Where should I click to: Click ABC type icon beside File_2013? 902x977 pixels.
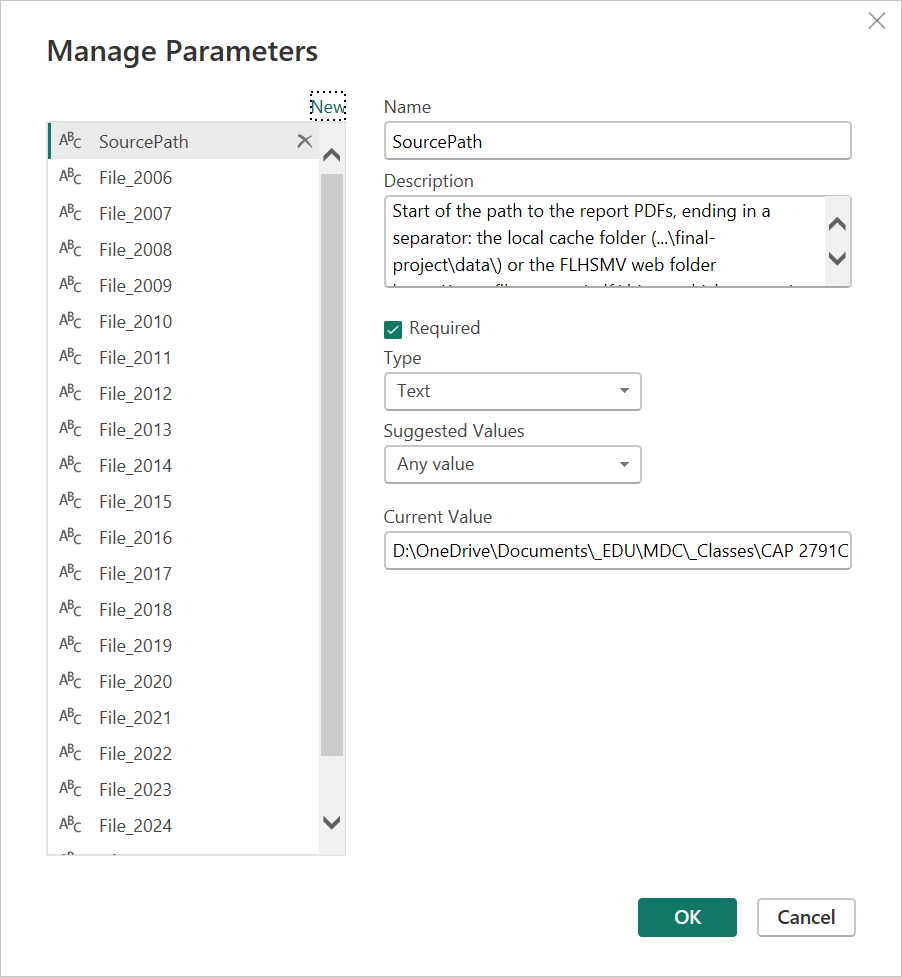tap(70, 429)
